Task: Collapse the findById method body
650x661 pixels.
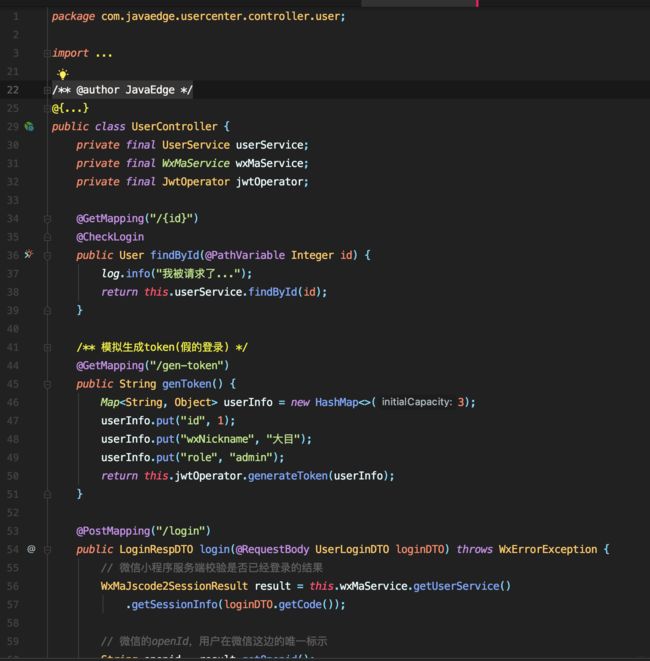Action: pyautogui.click(x=47, y=255)
